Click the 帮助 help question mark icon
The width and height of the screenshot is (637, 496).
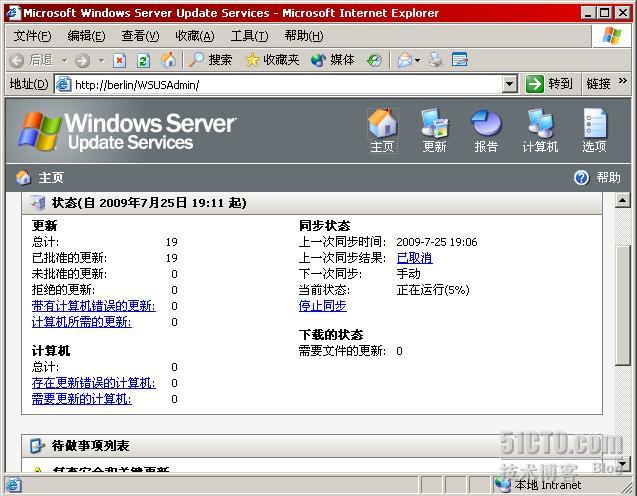point(581,178)
